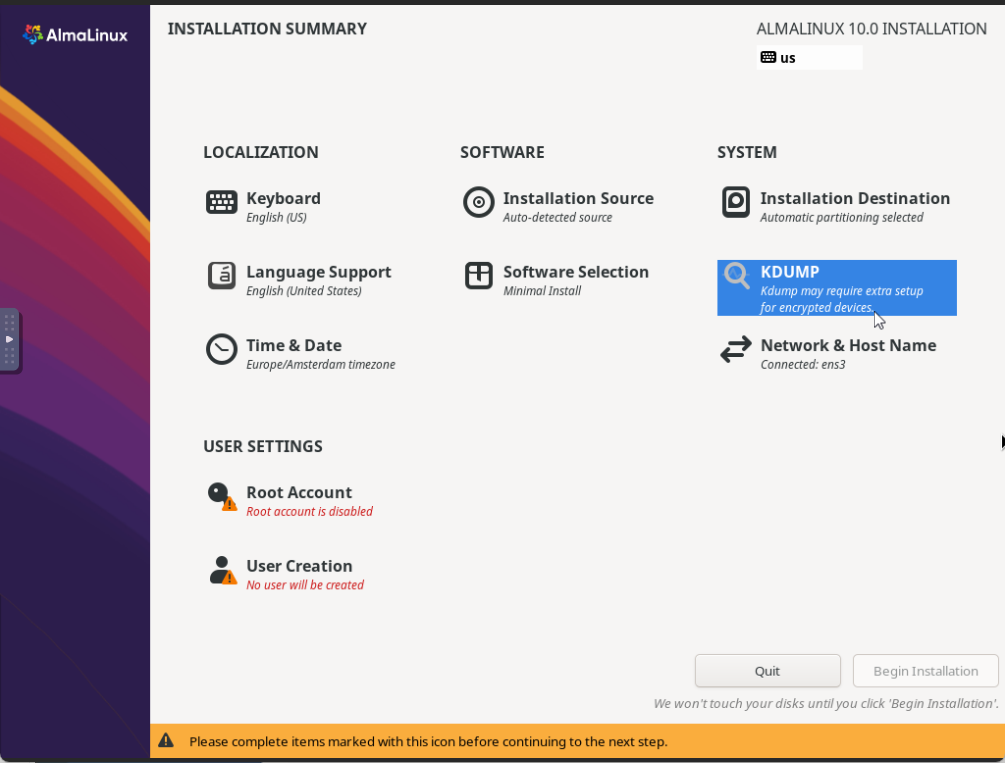Open the User Creation title
The height and width of the screenshot is (763, 1005).
[x=299, y=566]
